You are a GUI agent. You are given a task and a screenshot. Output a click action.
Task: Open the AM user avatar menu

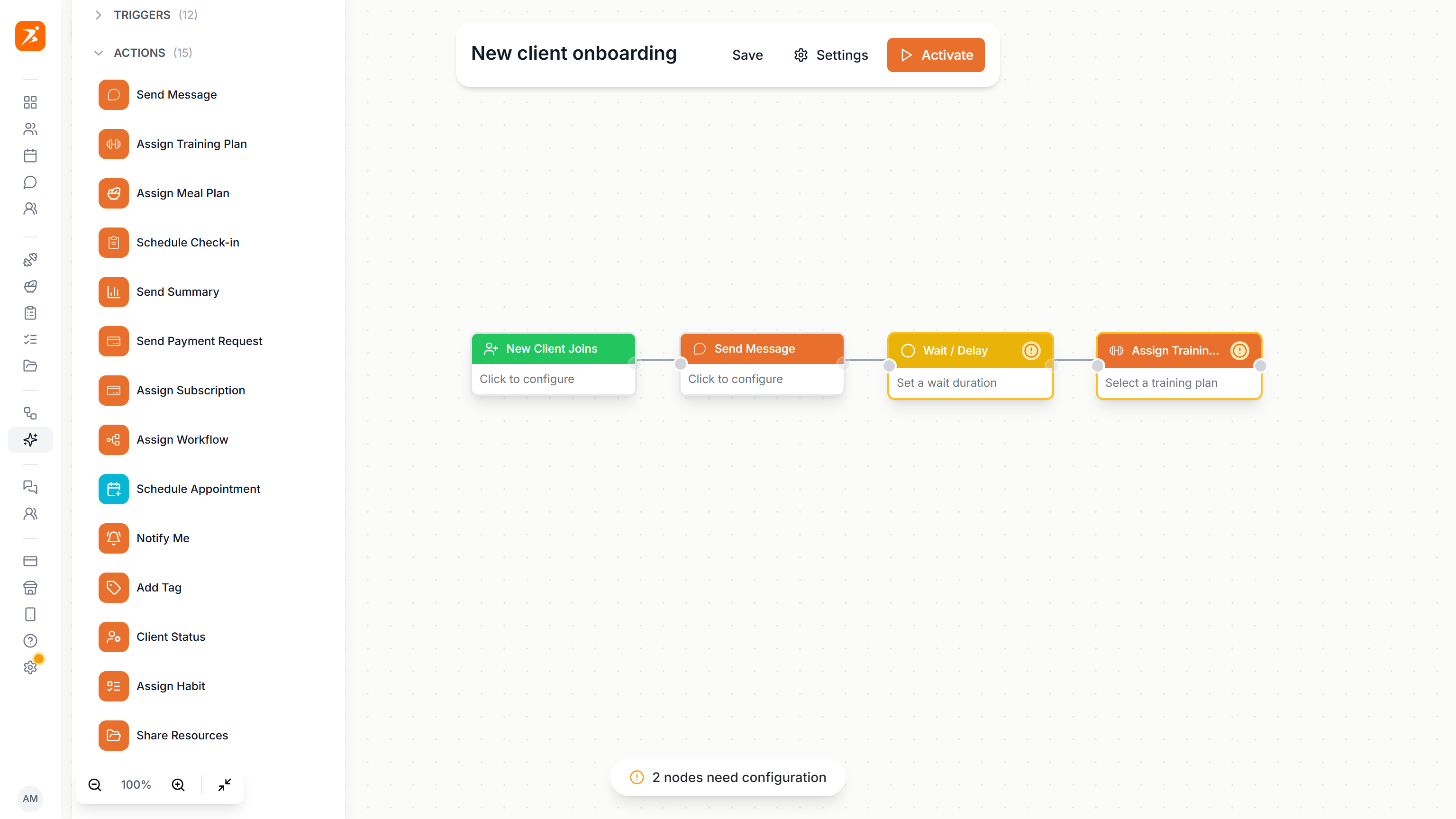[x=30, y=799]
